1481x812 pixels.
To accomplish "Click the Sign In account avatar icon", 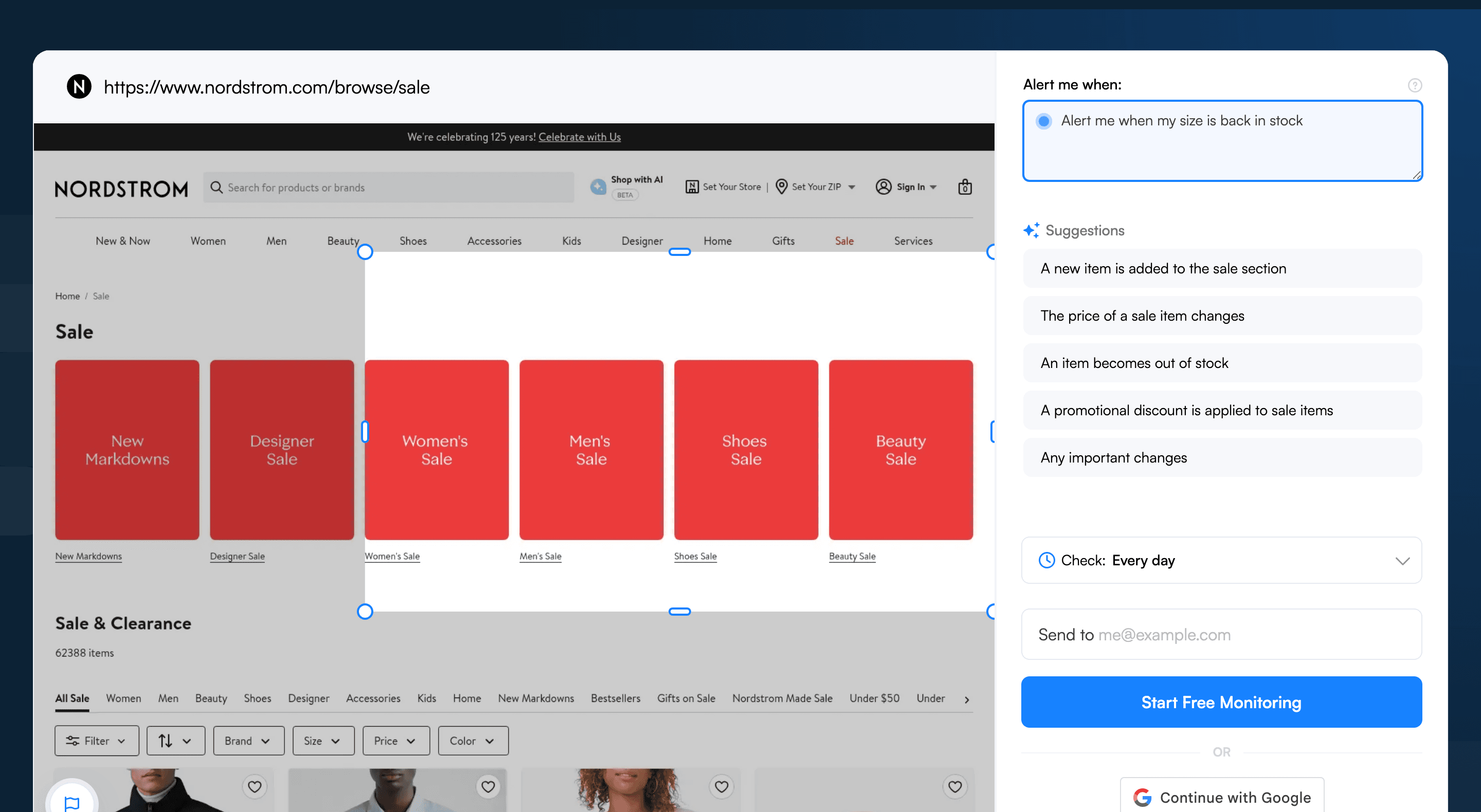I will pyautogui.click(x=883, y=187).
